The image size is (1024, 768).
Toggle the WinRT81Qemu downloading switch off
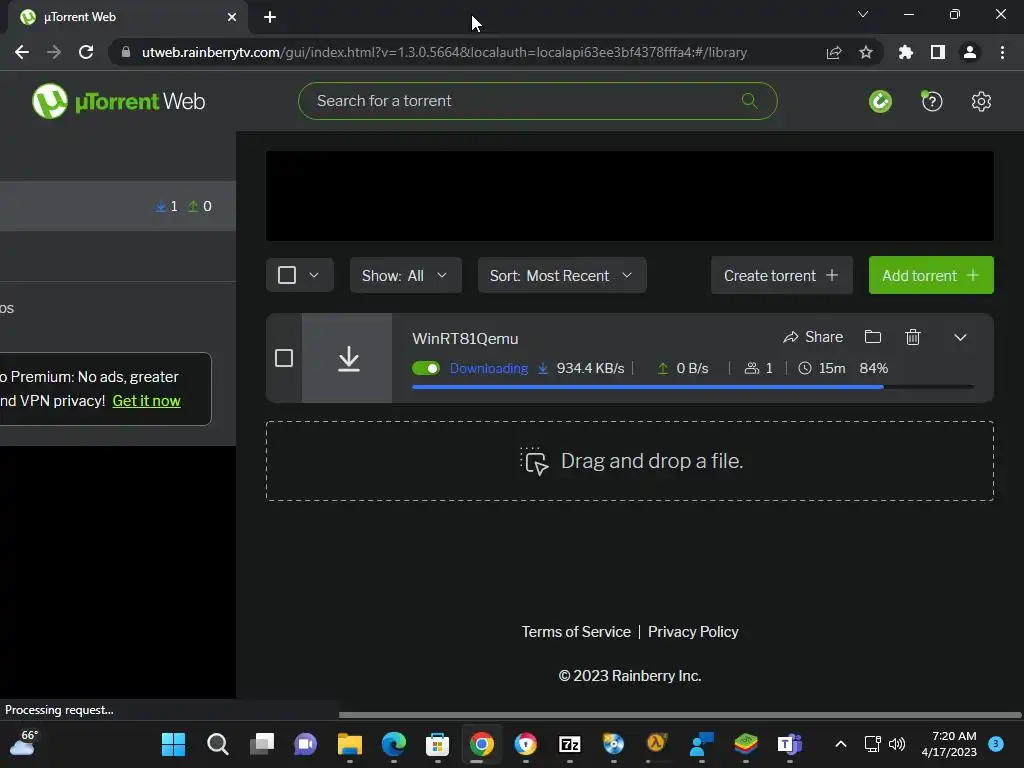(x=426, y=368)
